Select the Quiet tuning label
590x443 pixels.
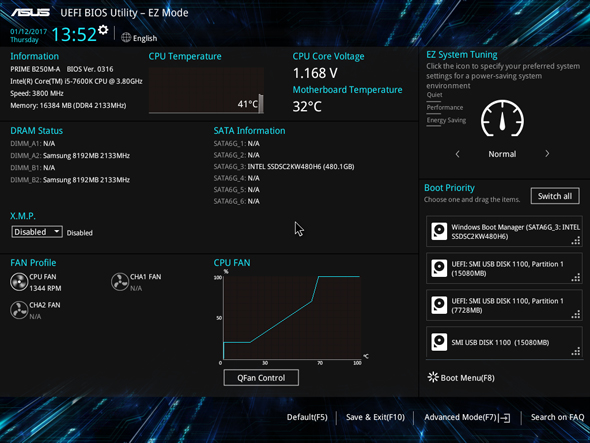coord(434,95)
